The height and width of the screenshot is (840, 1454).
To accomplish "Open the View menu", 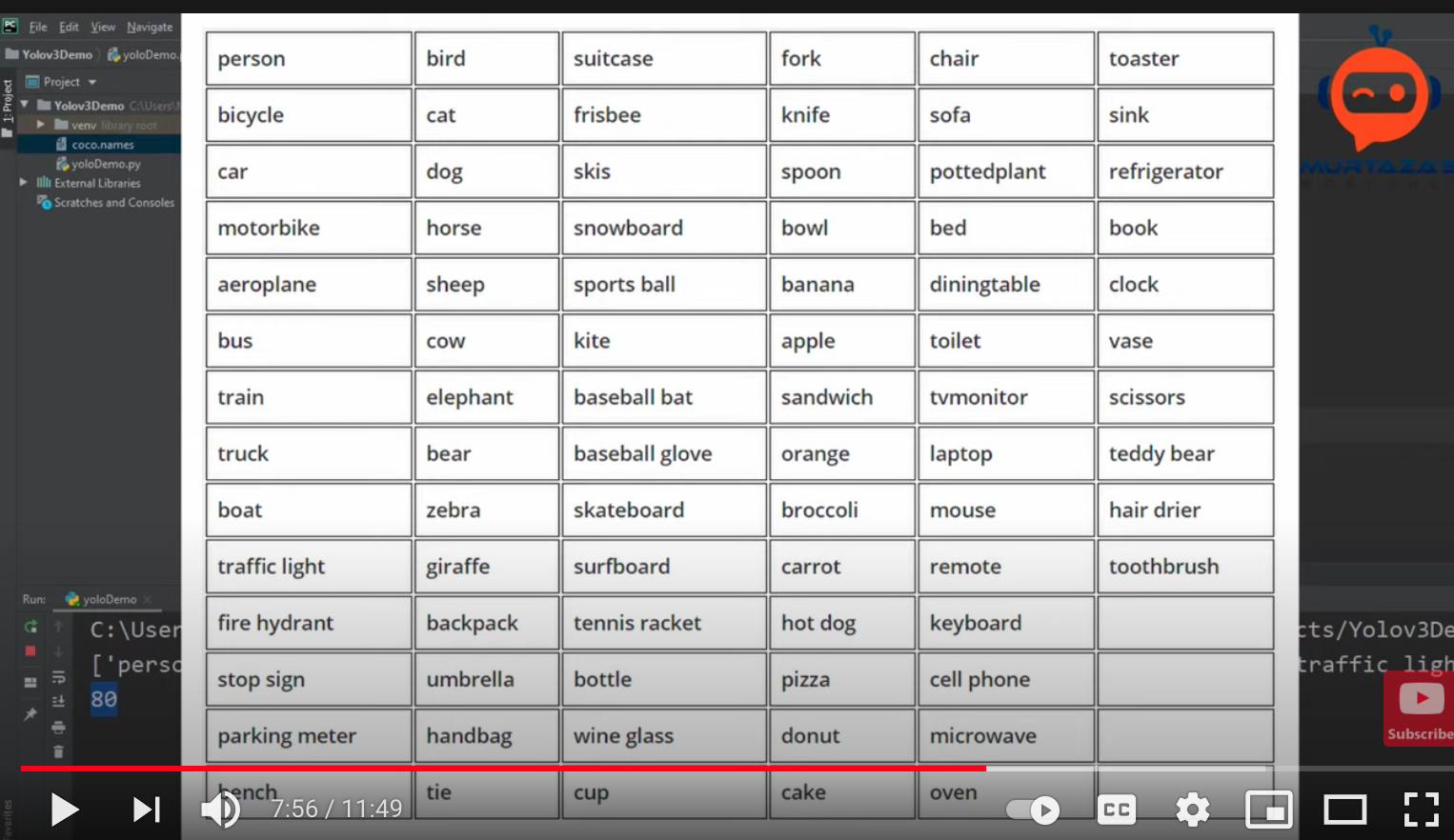I will pyautogui.click(x=103, y=27).
